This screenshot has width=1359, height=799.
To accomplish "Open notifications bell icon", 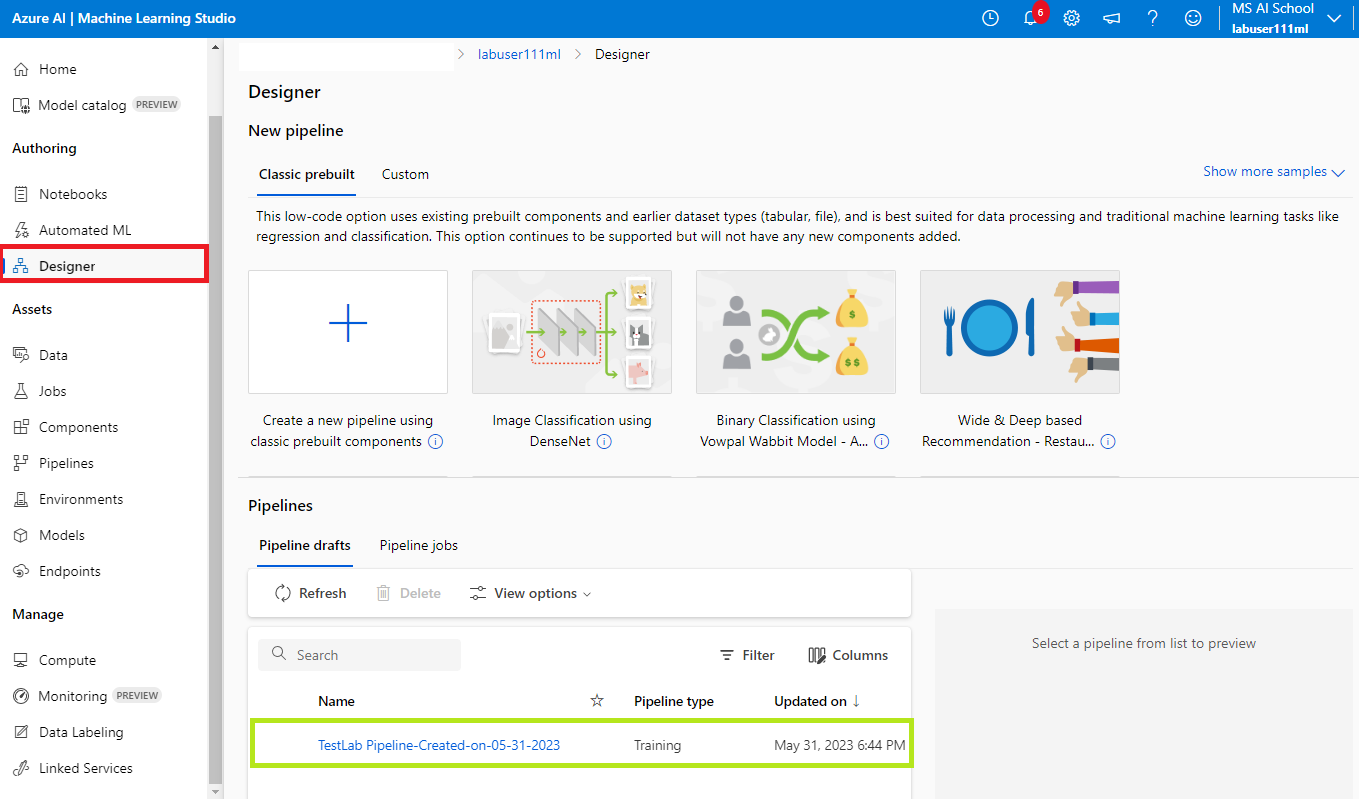I will click(1030, 18).
